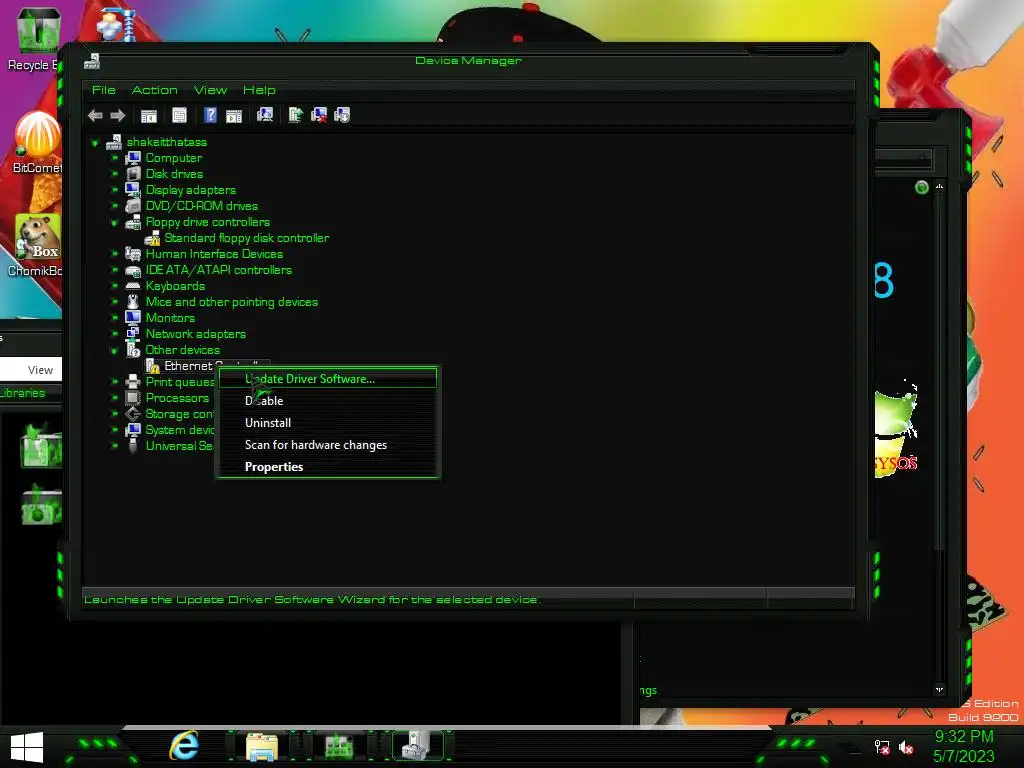This screenshot has width=1024, height=768.
Task: Choose Disable from the context menu
Action: (328, 401)
